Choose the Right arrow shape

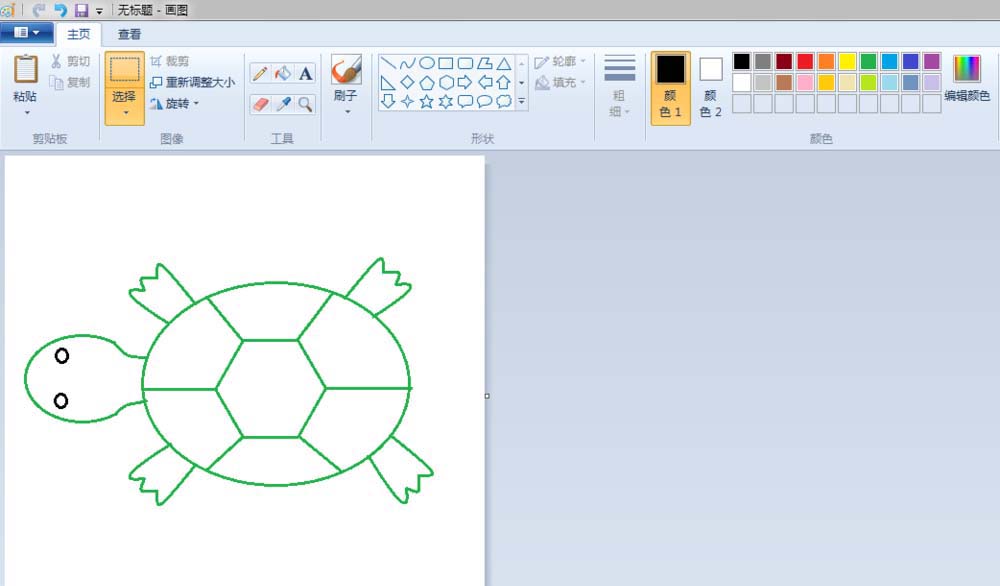pos(466,82)
